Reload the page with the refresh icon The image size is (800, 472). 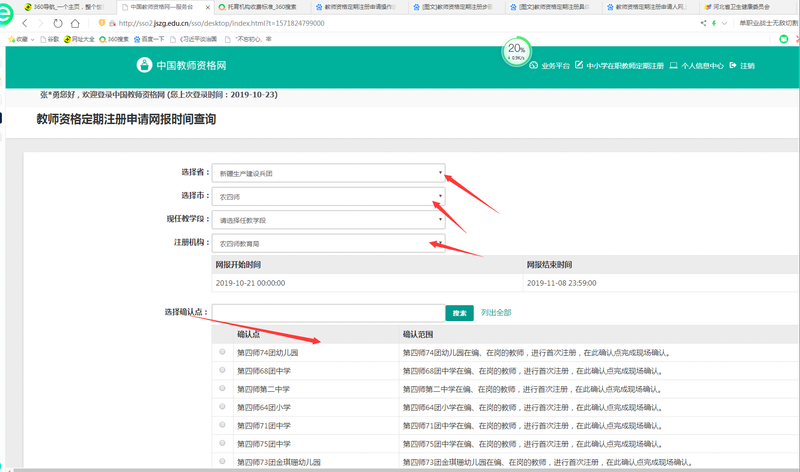[x=57, y=23]
